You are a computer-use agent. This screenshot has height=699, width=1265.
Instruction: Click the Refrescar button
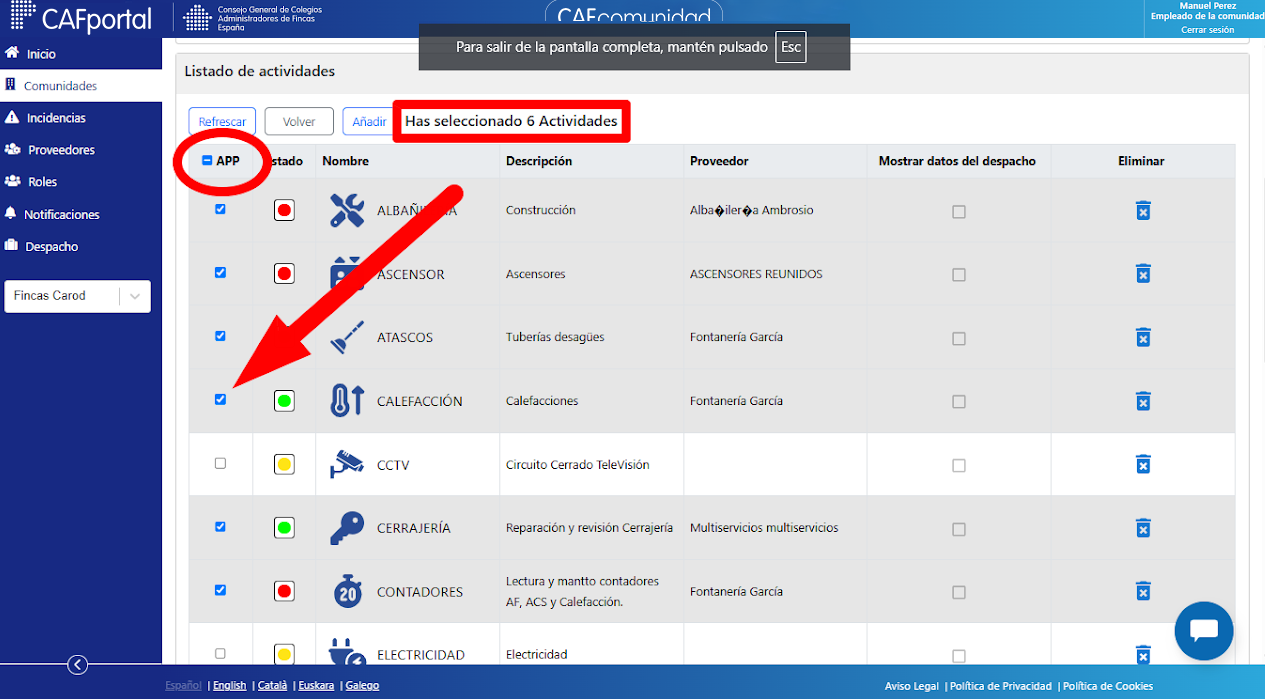(x=222, y=122)
